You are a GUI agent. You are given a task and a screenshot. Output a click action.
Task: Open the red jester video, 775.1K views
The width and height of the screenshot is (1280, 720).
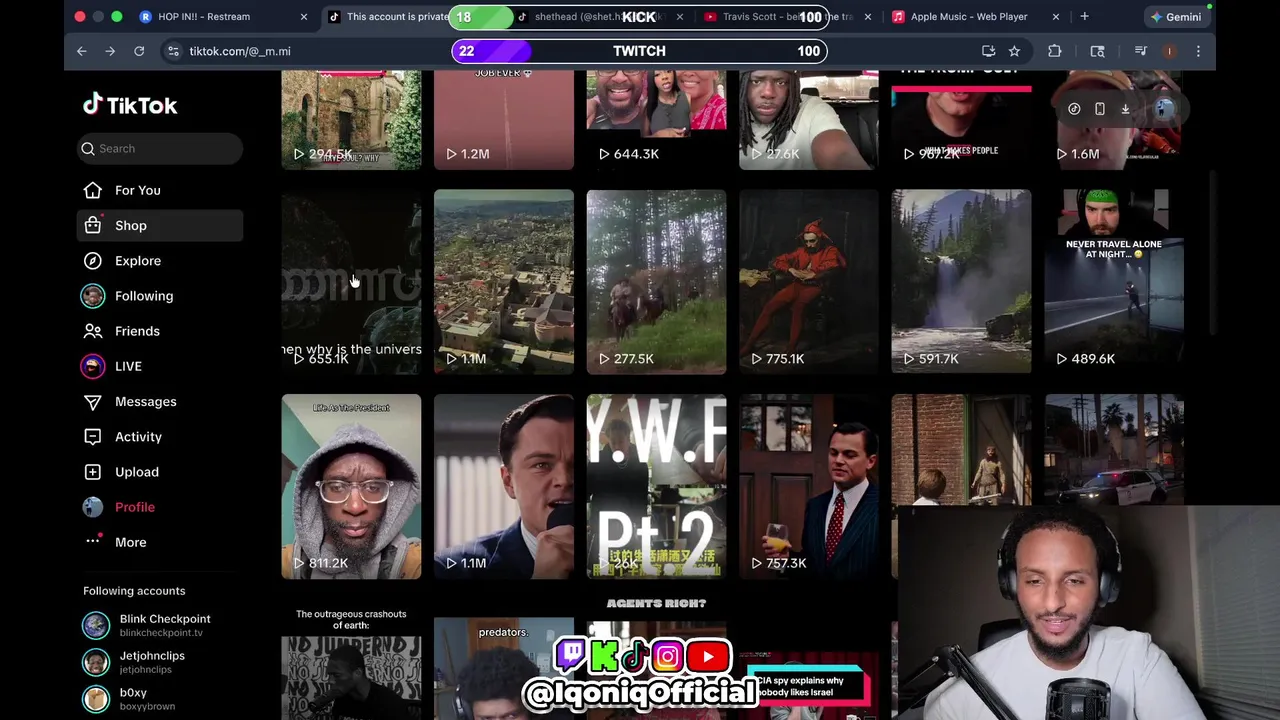809,281
